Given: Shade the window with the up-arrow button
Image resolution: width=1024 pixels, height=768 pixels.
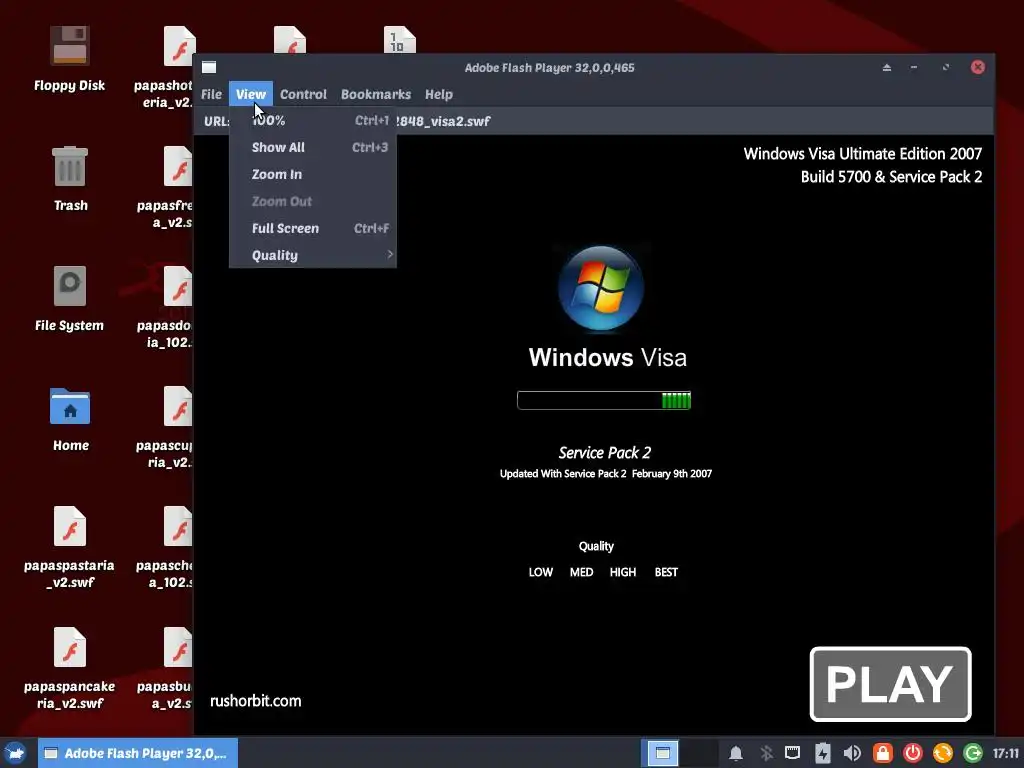Looking at the screenshot, I should point(887,67).
